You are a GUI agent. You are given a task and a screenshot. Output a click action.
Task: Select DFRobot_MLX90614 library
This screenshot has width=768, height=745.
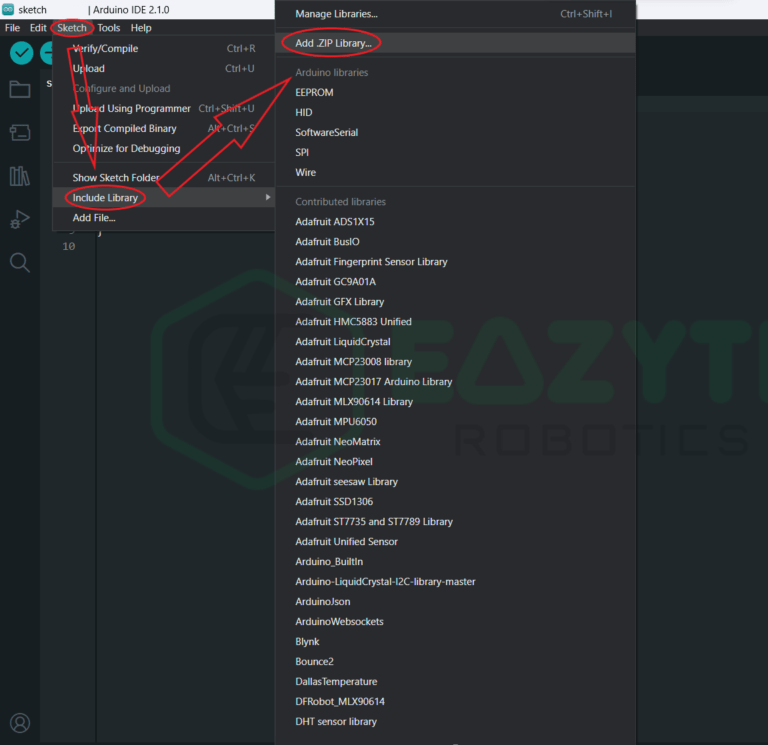[x=456, y=701]
